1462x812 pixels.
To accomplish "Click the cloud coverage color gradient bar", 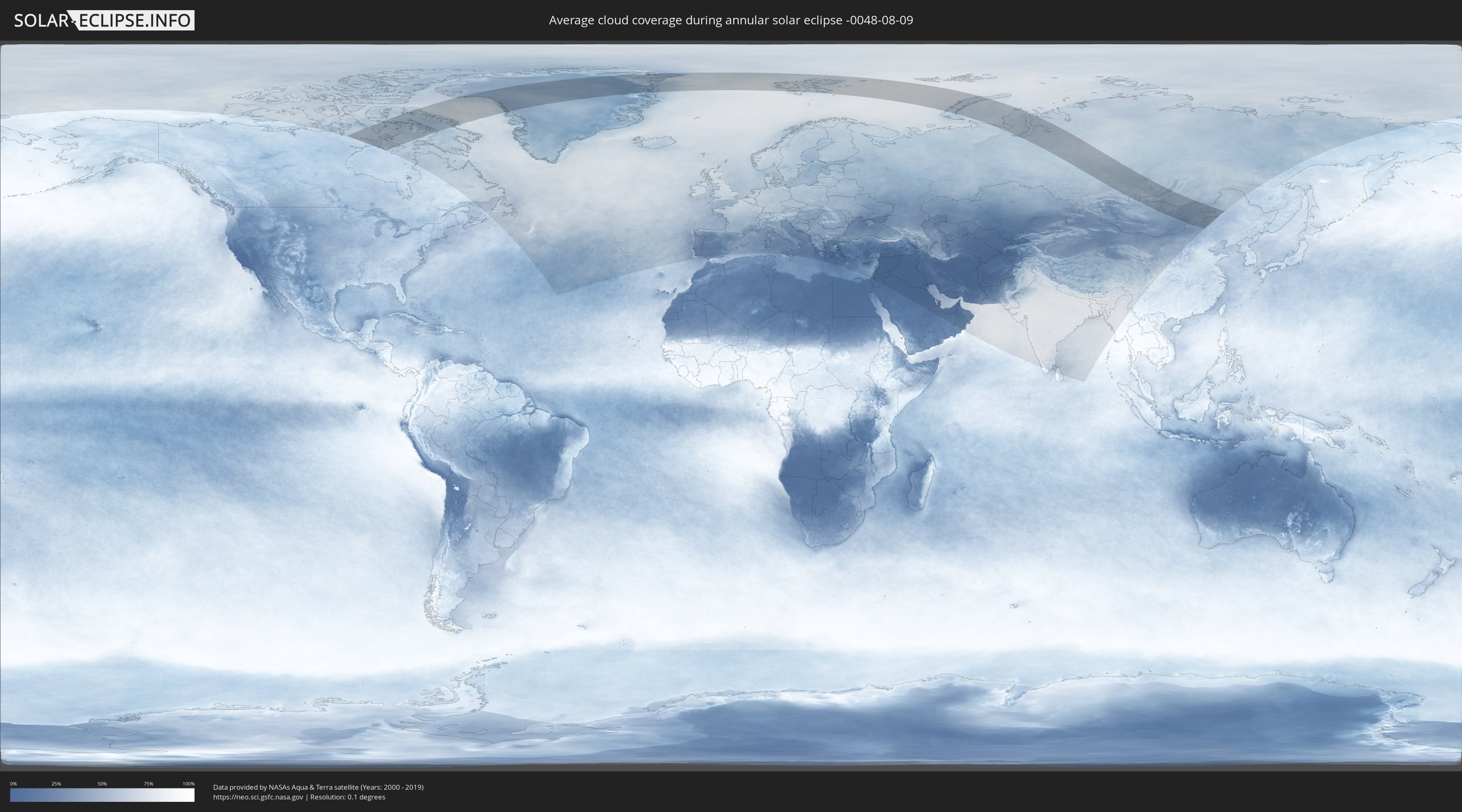I will pyautogui.click(x=102, y=795).
